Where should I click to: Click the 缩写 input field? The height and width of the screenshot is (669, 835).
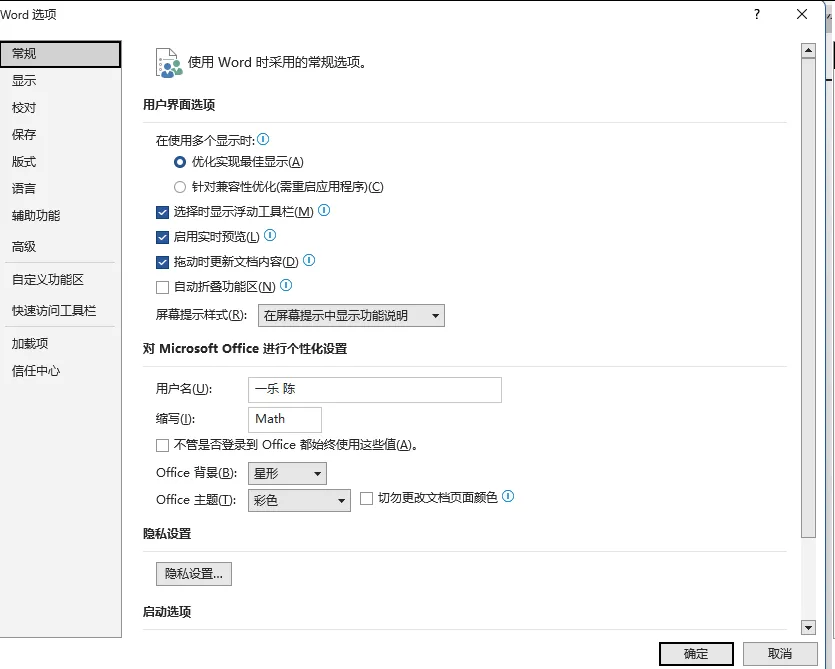(285, 420)
